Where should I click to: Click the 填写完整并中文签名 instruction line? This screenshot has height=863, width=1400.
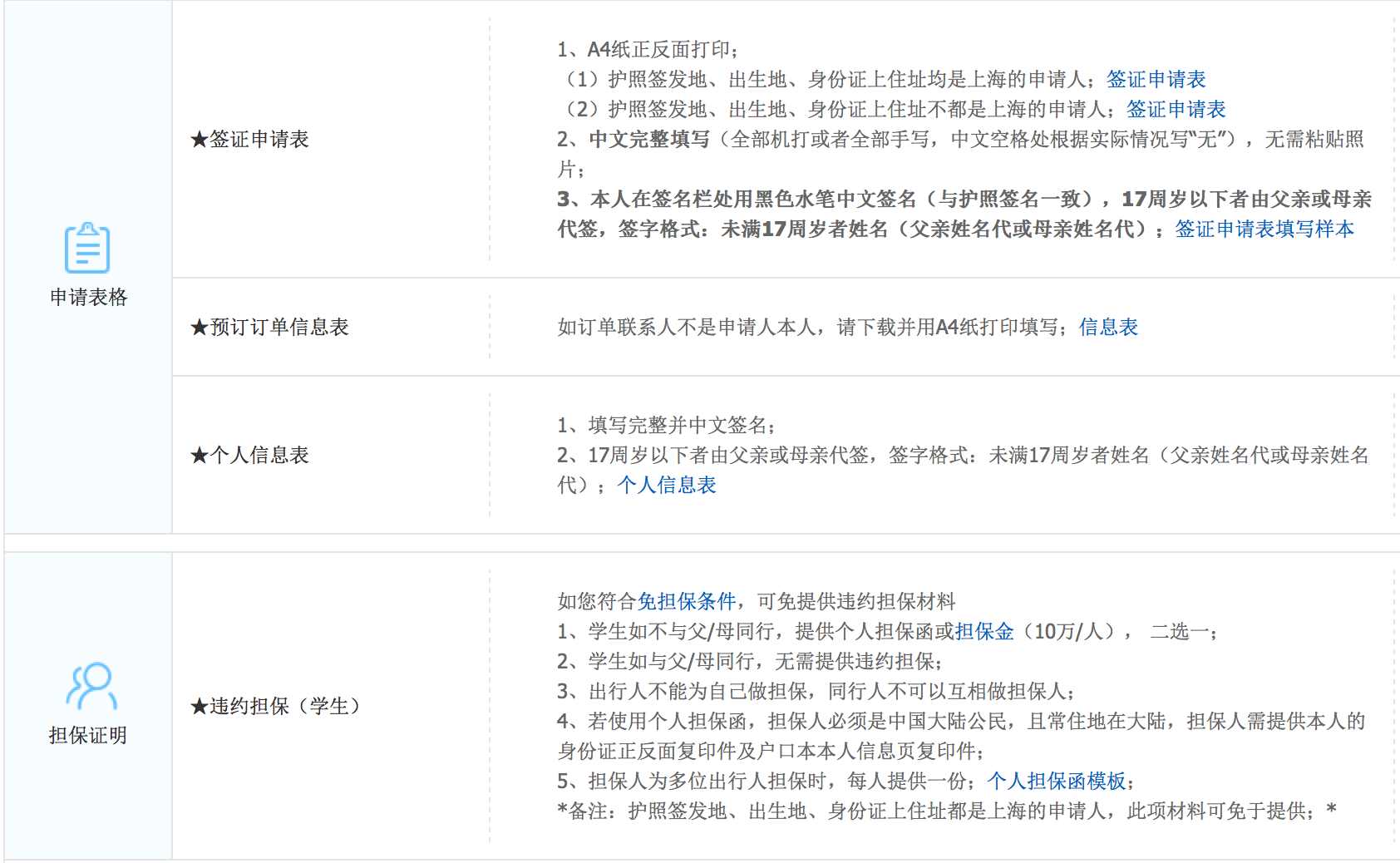point(667,425)
